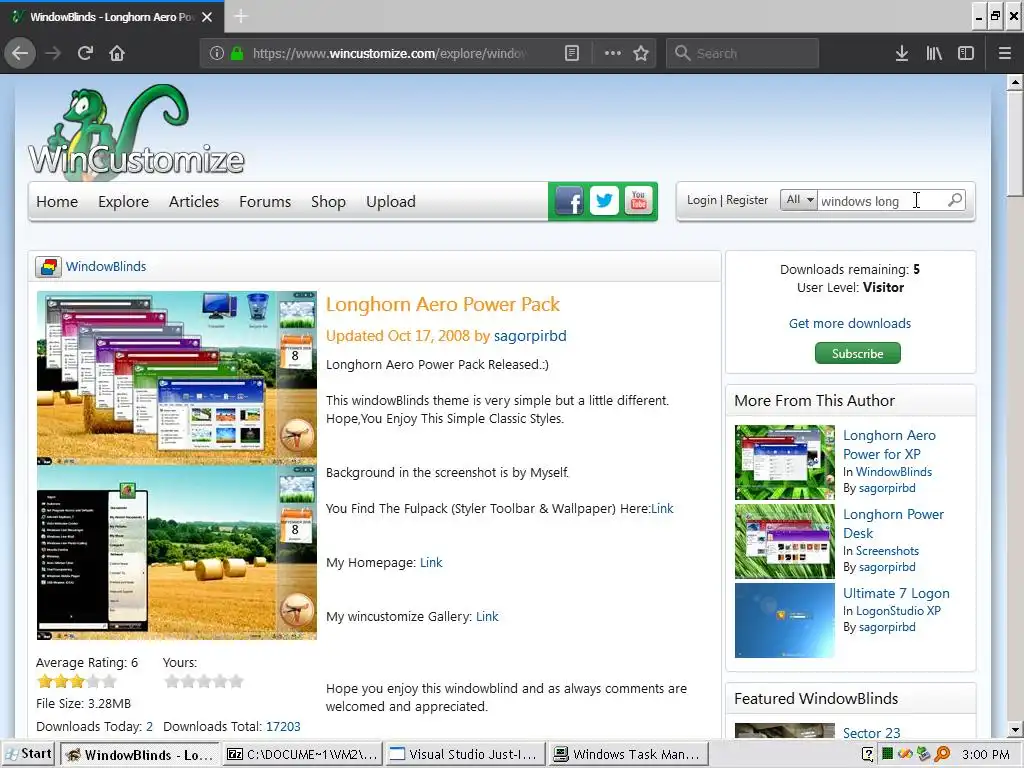The height and width of the screenshot is (768, 1024).
Task: Open the Firefox hamburger menu
Action: click(1004, 53)
